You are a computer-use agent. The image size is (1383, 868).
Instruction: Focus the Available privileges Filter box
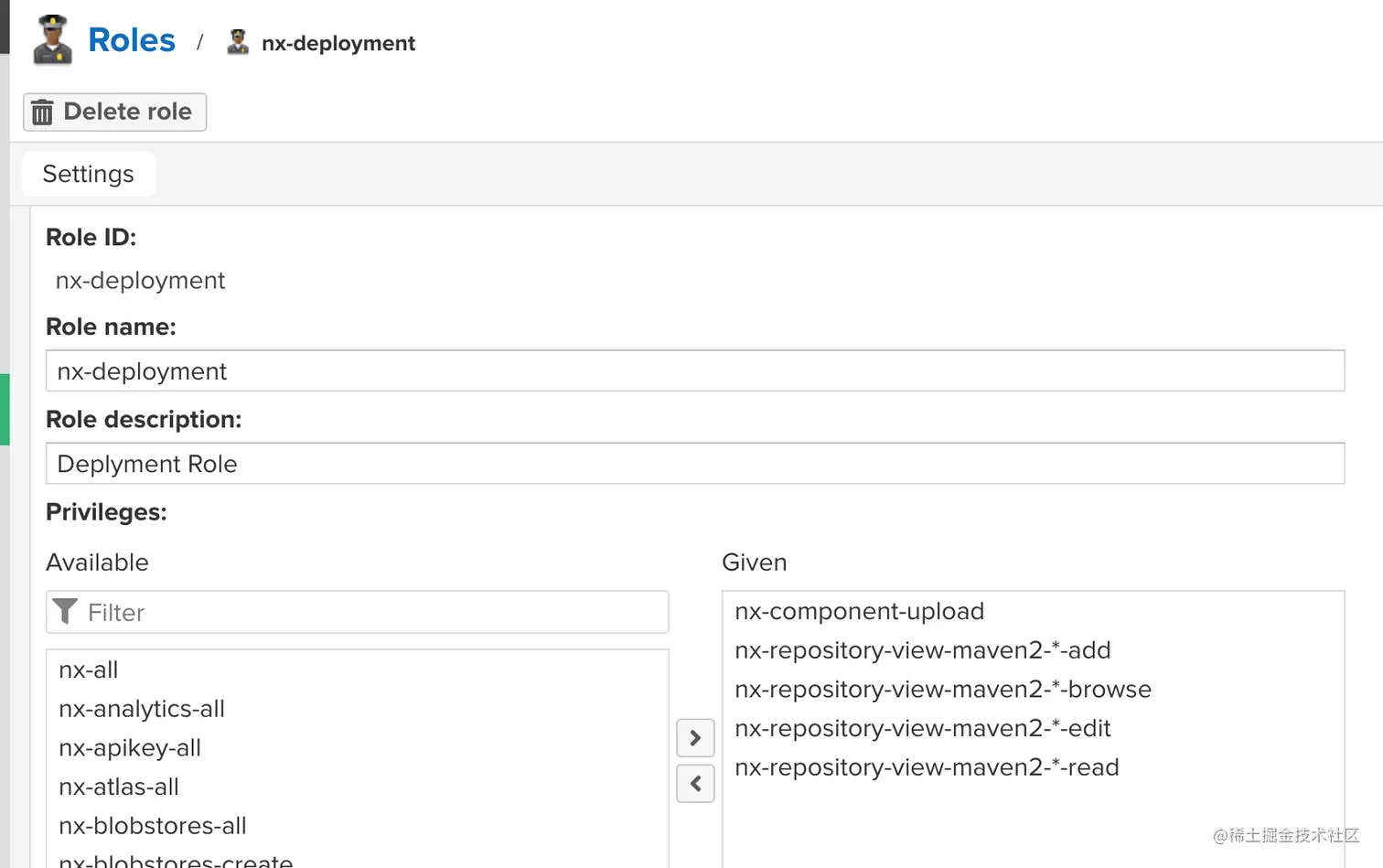[375, 612]
